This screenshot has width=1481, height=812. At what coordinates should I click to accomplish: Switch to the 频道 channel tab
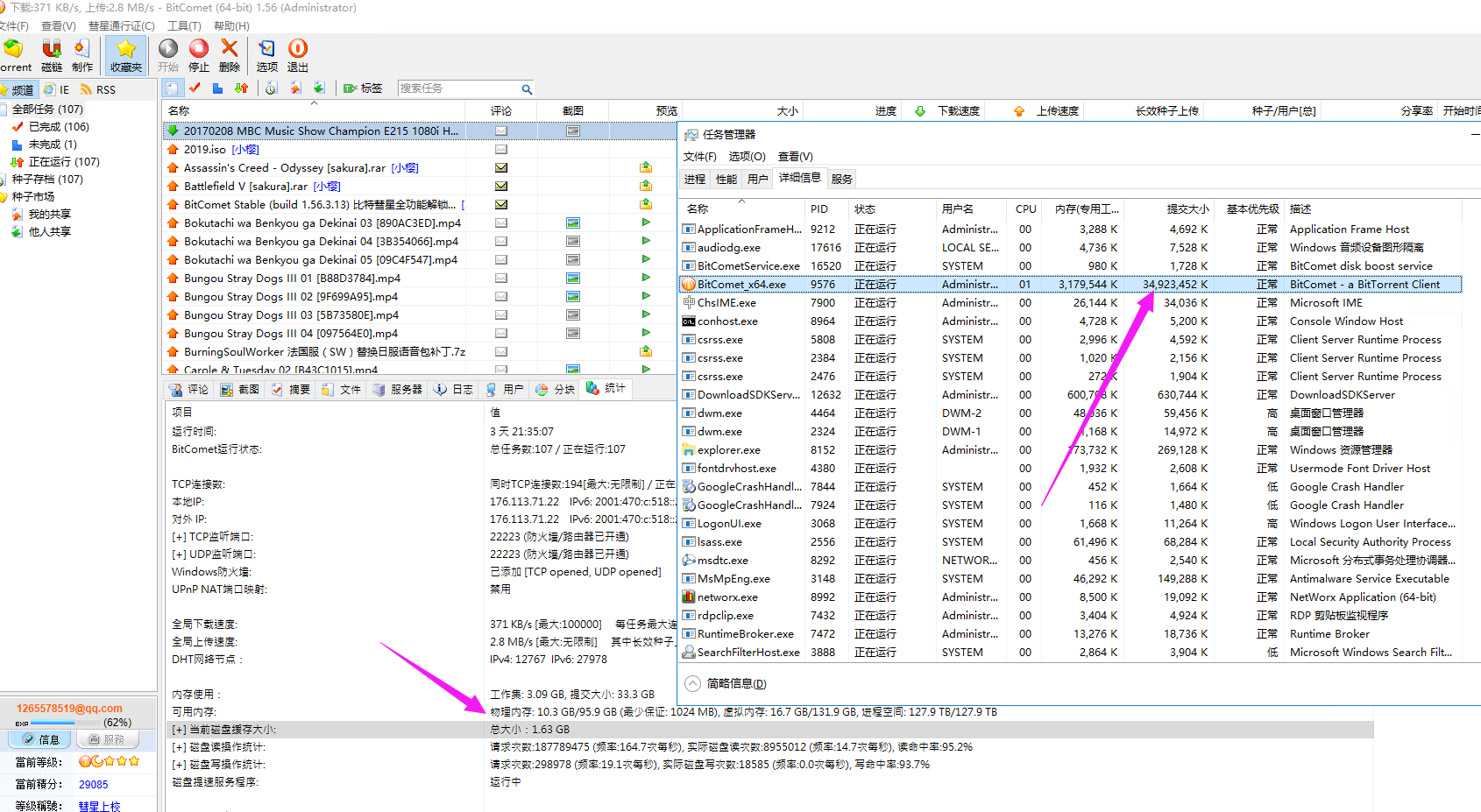click(18, 89)
